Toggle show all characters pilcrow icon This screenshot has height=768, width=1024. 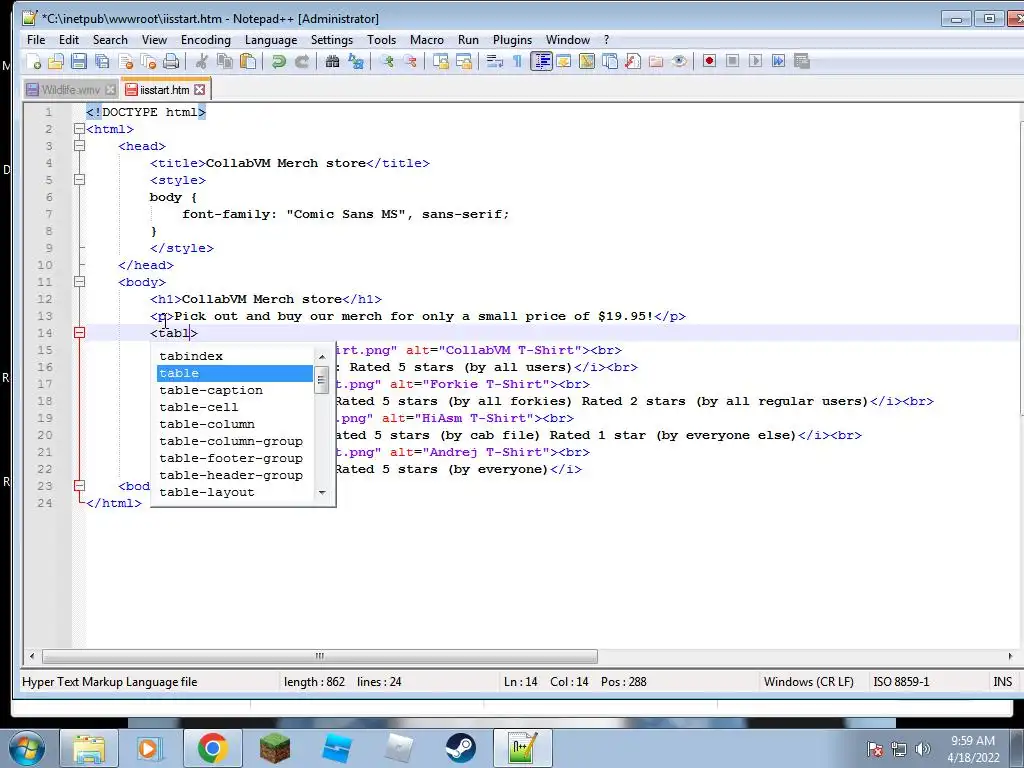(x=517, y=61)
